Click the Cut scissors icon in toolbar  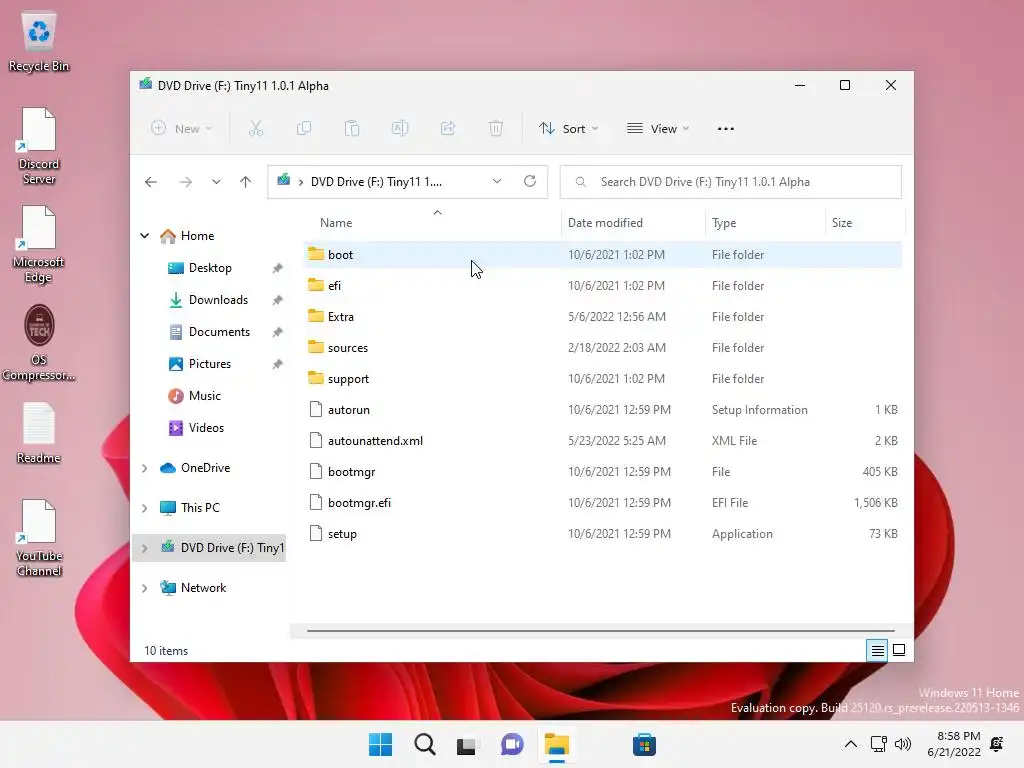coord(256,129)
